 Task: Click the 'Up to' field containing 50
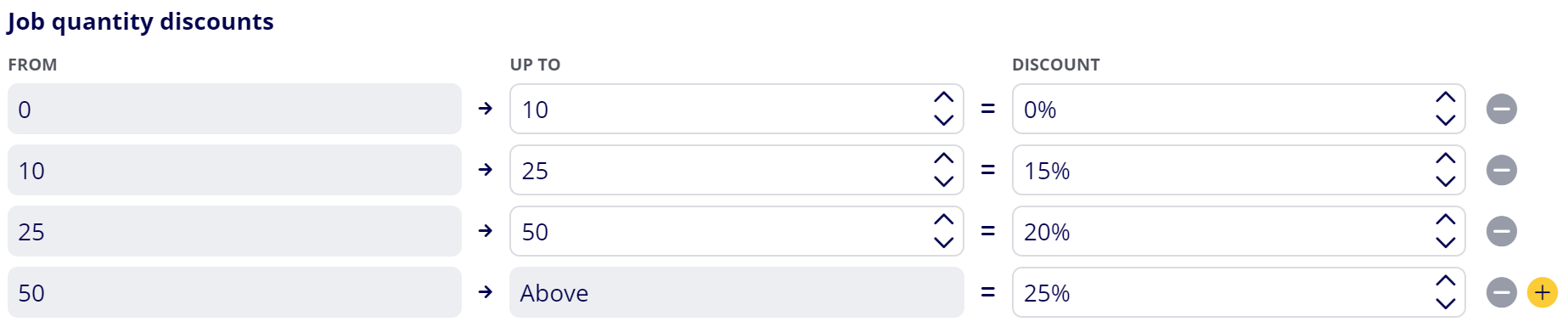pos(736,231)
